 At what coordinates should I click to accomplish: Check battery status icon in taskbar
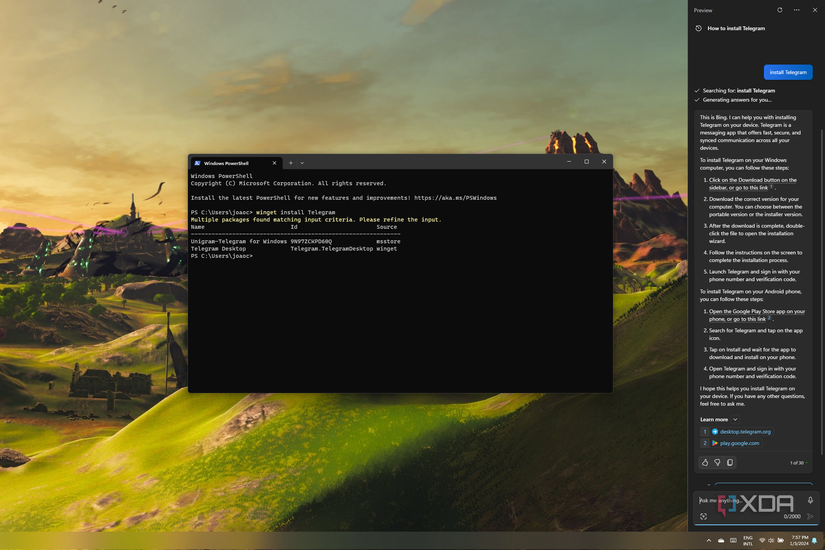tap(781, 541)
